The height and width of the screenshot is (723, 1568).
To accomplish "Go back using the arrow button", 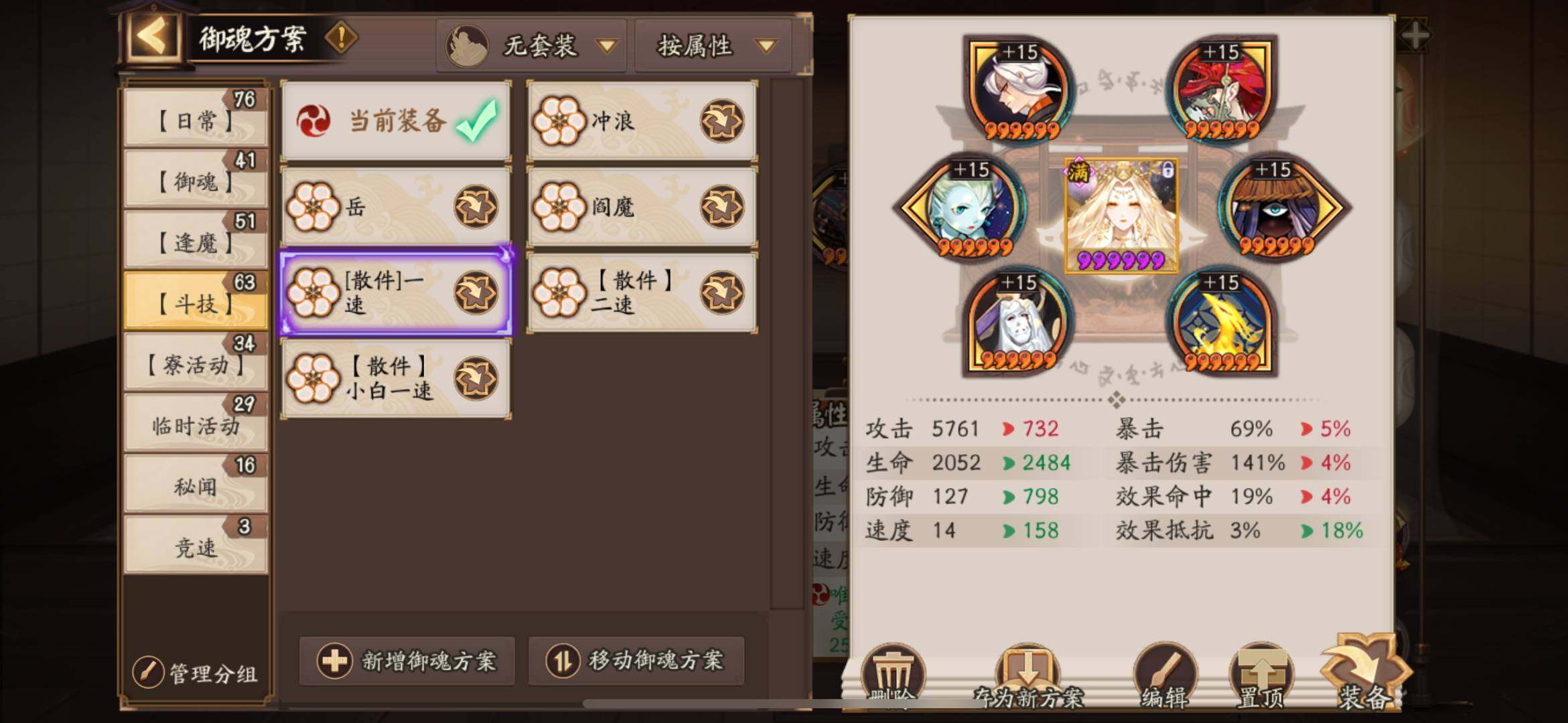I will [151, 35].
